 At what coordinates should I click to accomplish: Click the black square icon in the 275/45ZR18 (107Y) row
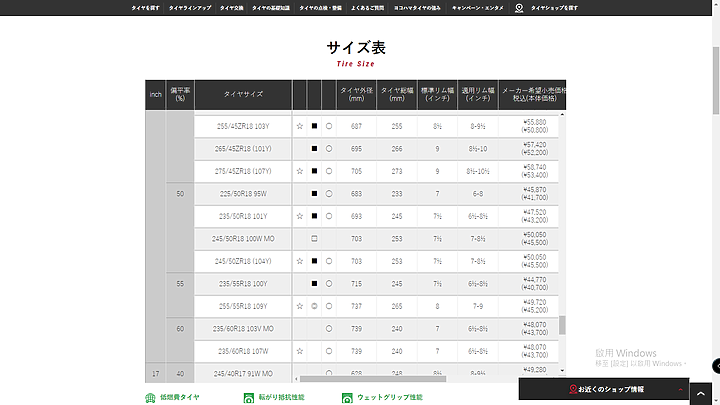pos(314,171)
